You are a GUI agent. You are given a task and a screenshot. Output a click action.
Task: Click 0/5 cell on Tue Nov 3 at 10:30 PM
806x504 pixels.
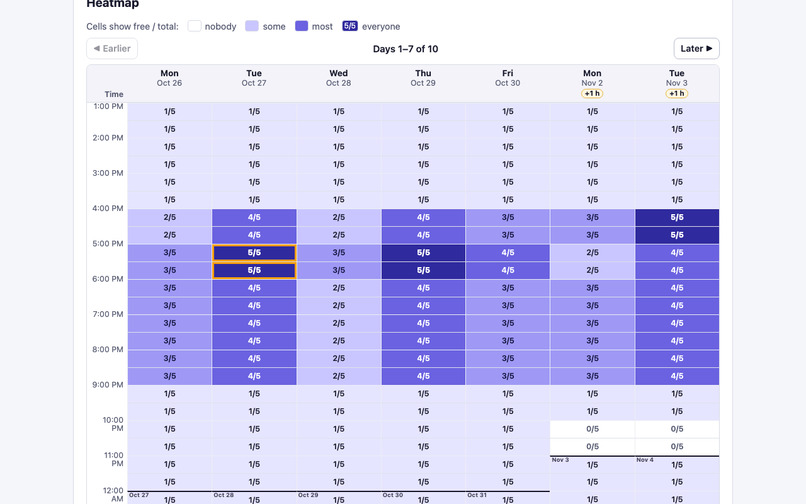(x=677, y=446)
